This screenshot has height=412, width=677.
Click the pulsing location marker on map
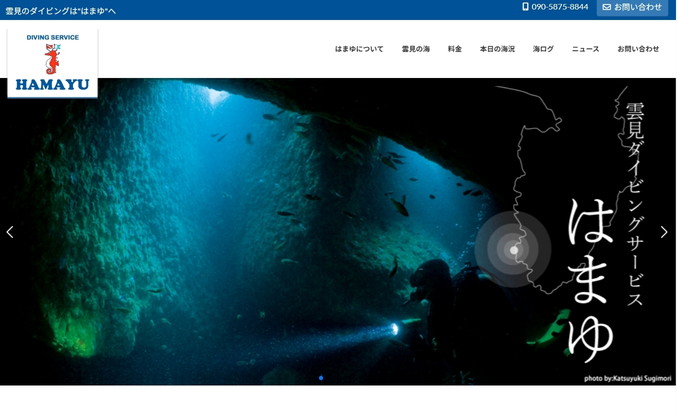click(x=513, y=249)
